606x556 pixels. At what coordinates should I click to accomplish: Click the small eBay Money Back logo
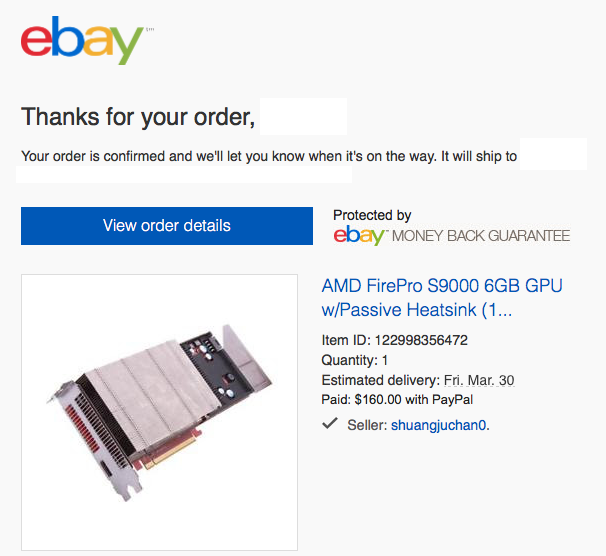pyautogui.click(x=359, y=236)
